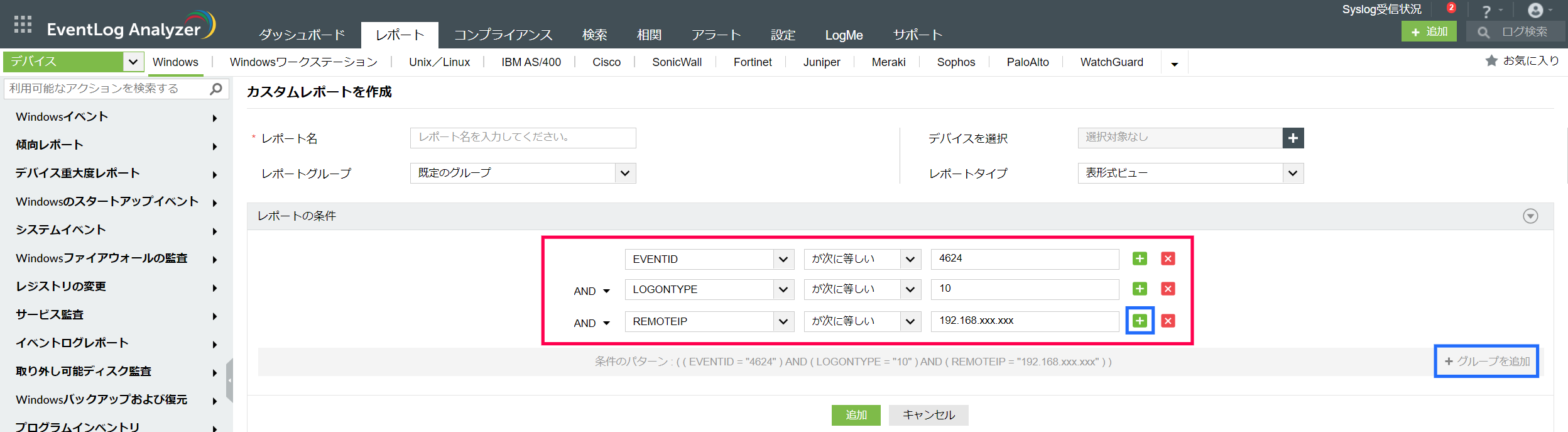Collapse the レポートの条件 section

click(1530, 216)
